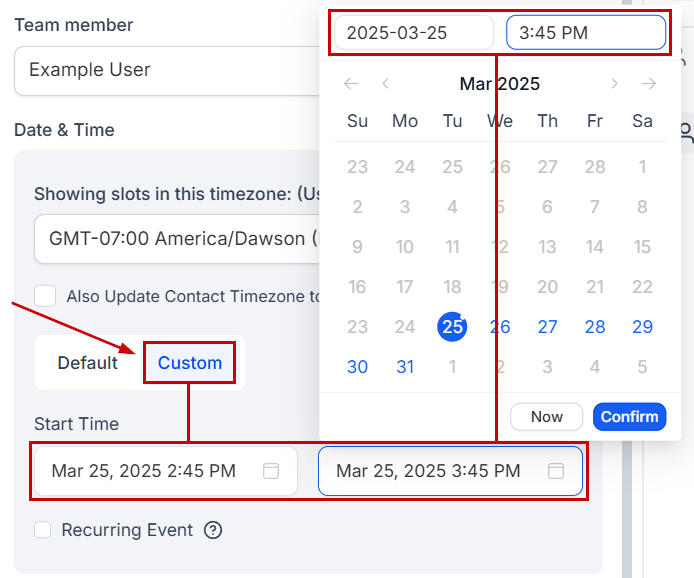Select March 31 in the calendar

pyautogui.click(x=405, y=367)
